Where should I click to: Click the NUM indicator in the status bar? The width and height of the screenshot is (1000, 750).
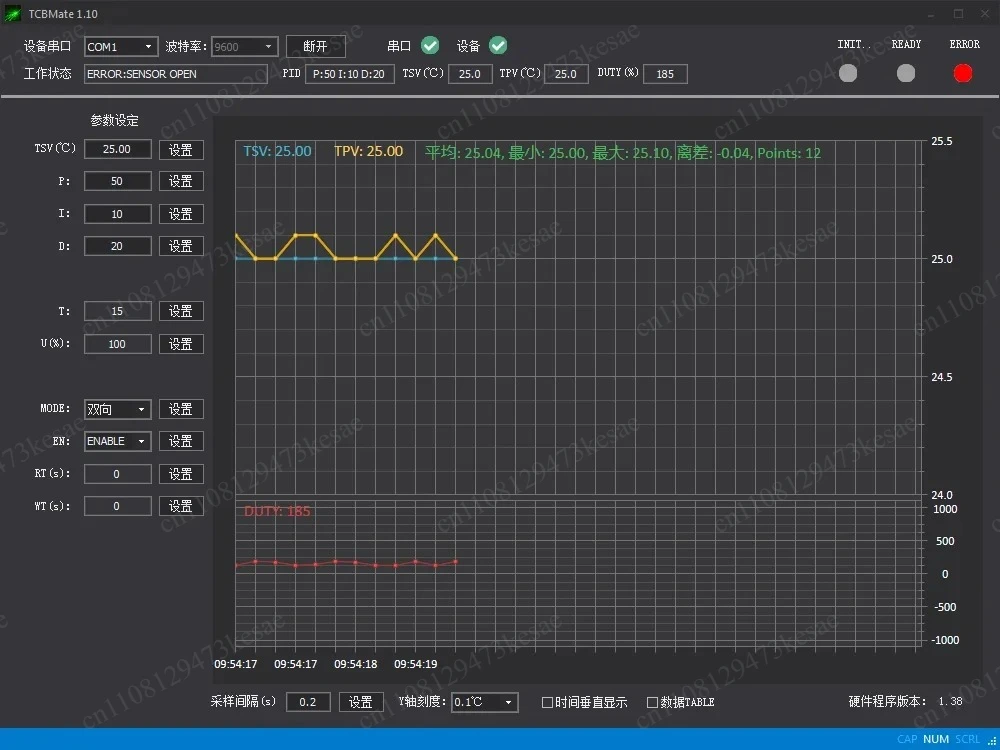click(936, 739)
